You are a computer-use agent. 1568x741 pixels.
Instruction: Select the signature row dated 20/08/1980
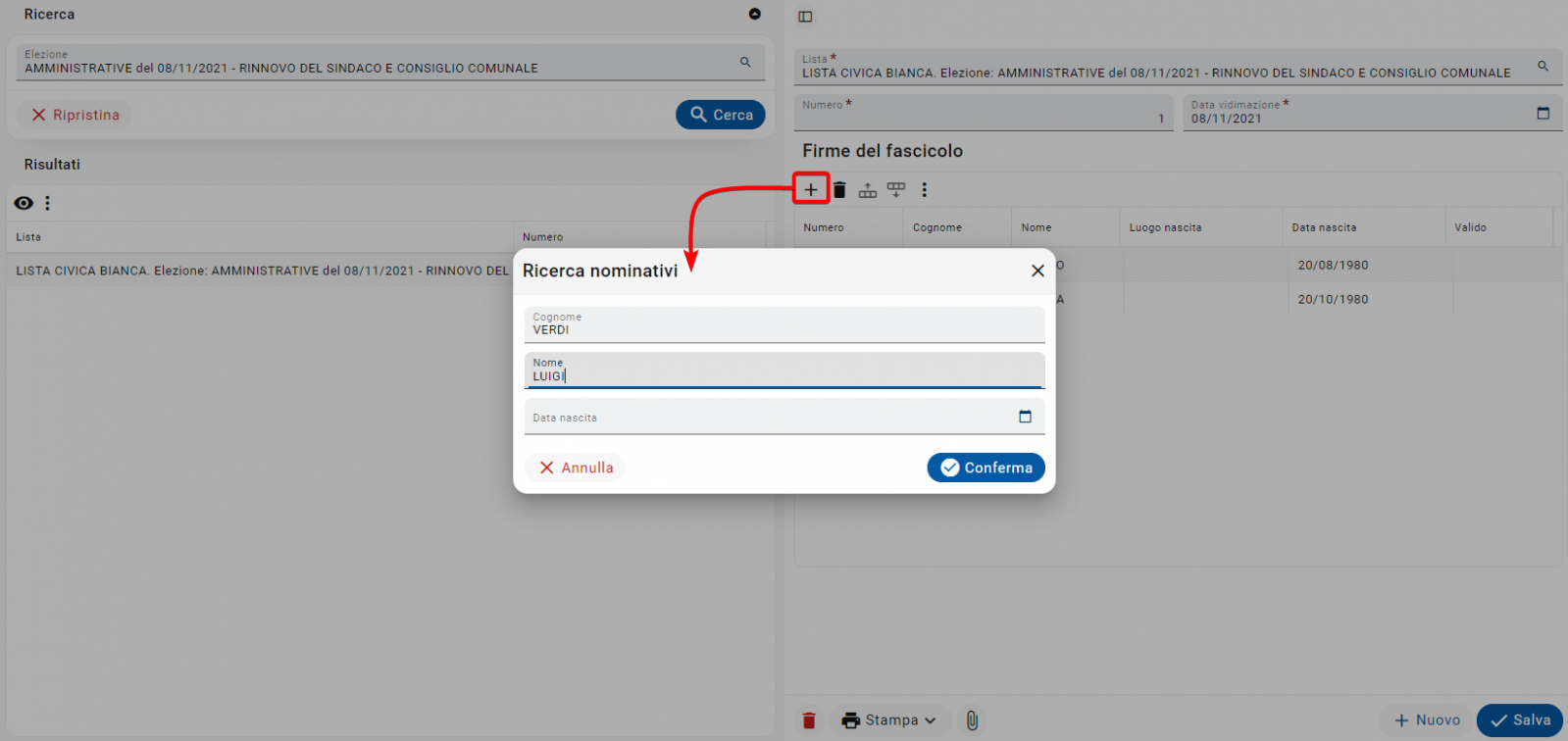pyautogui.click(x=1308, y=265)
